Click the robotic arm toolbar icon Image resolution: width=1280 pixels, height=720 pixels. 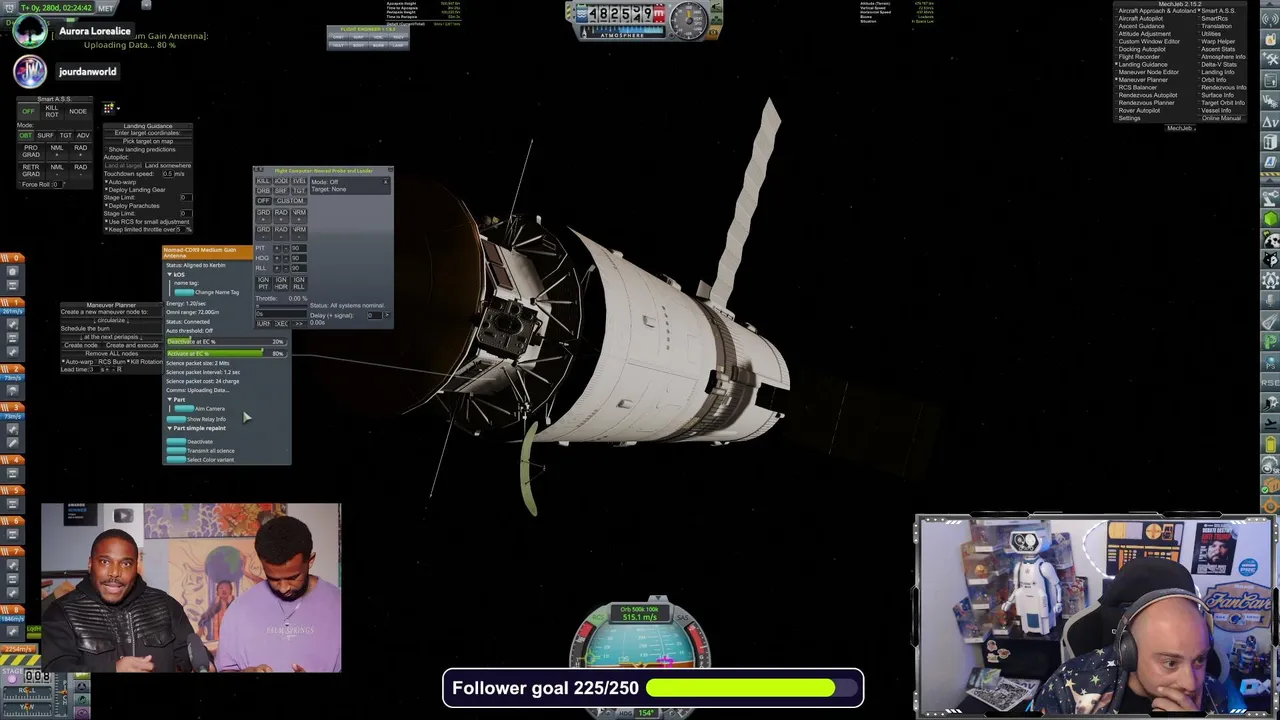point(1270,197)
